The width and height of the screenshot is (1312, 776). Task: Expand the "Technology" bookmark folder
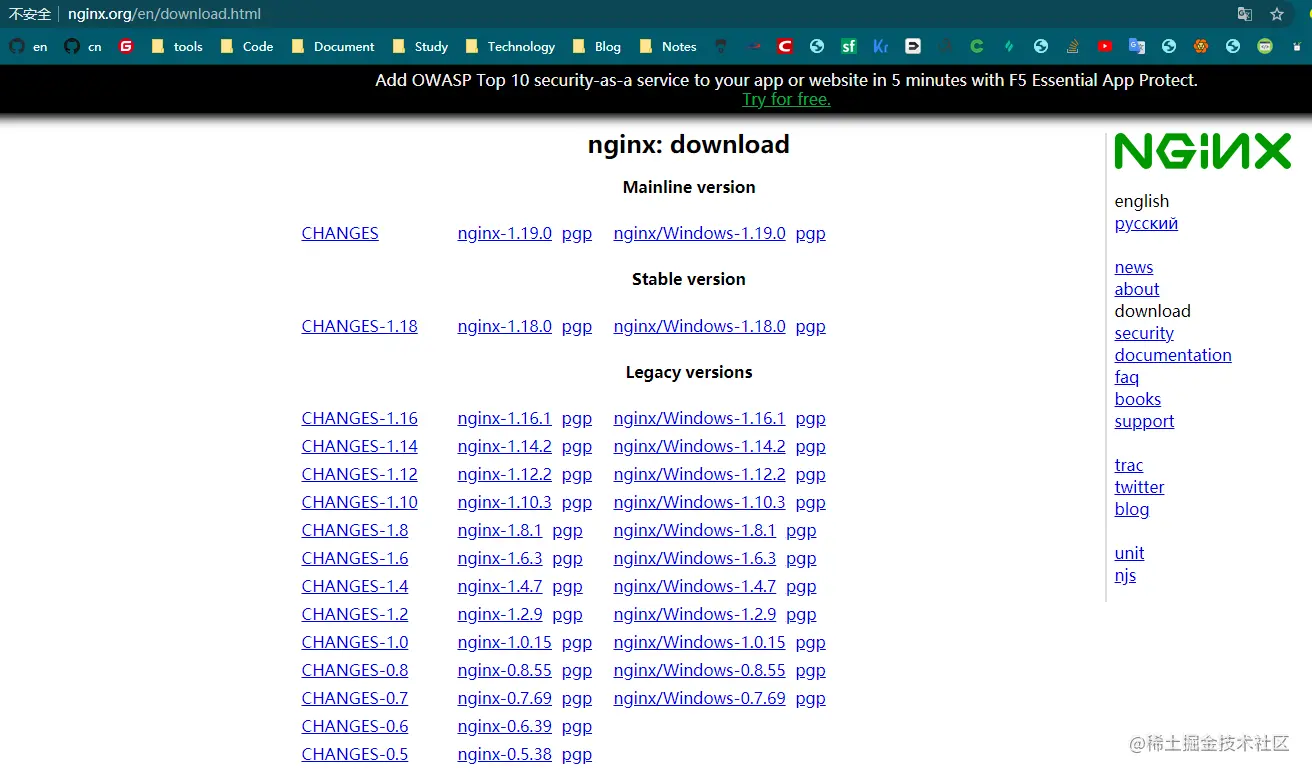click(x=510, y=46)
